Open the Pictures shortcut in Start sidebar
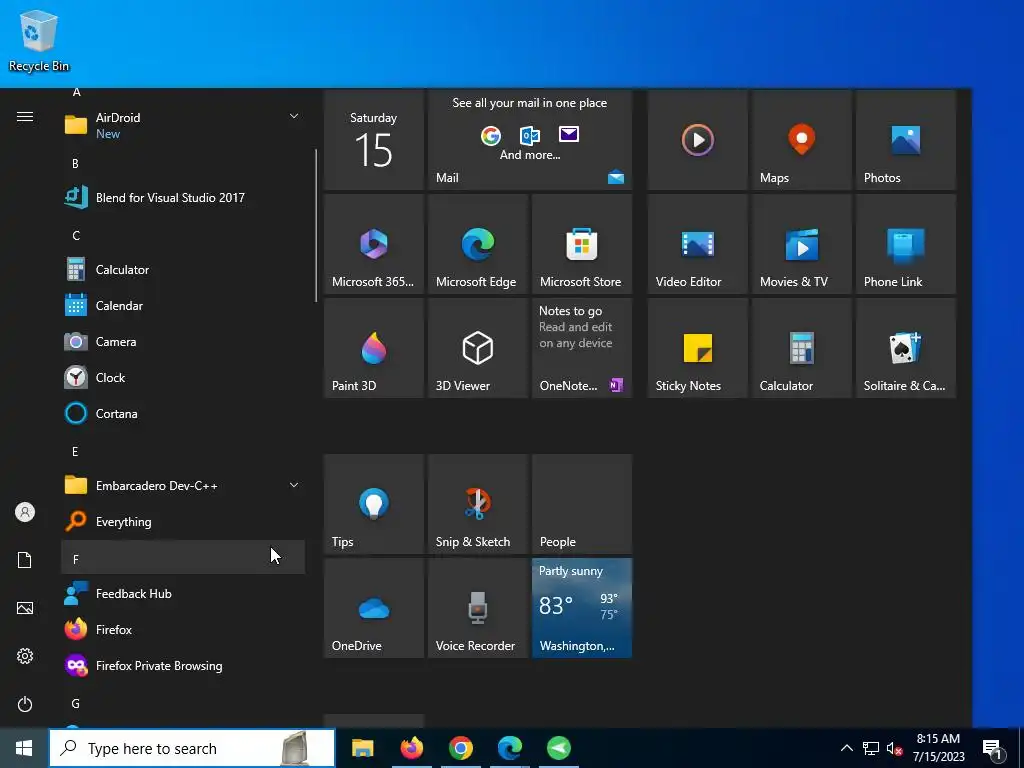This screenshot has height=768, width=1024. pos(25,608)
